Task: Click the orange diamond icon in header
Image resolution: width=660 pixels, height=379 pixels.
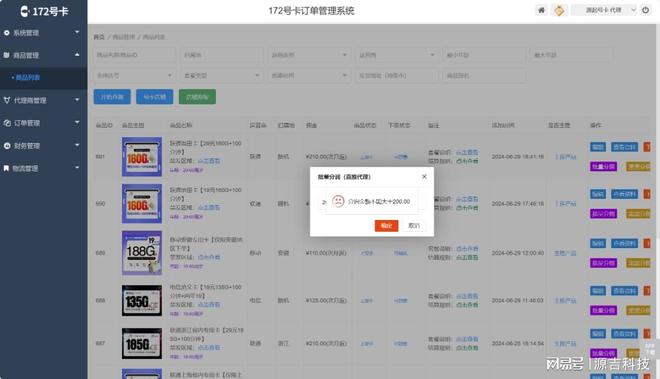Action: (559, 11)
